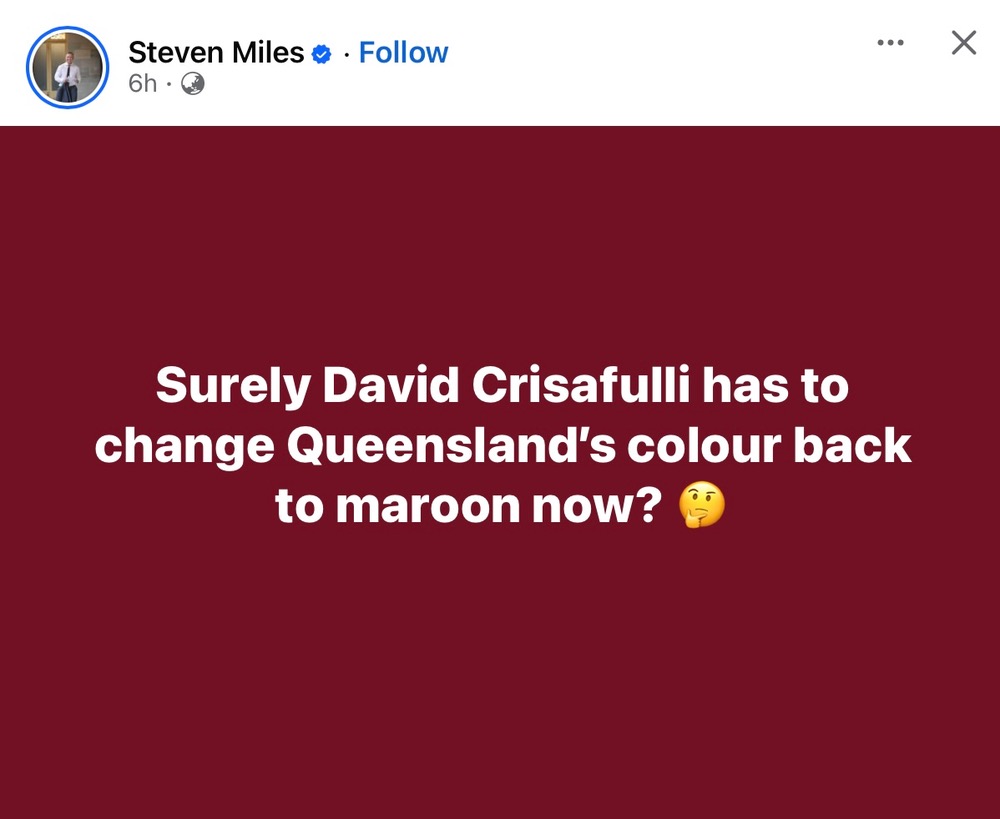
Task: Close the post with the X icon
Action: point(963,43)
